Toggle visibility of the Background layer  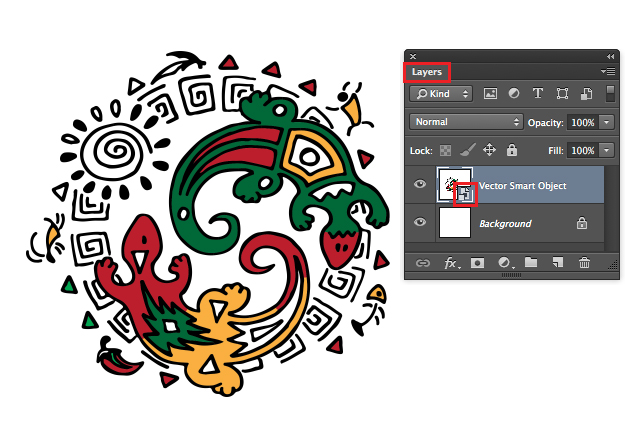pyautogui.click(x=421, y=223)
